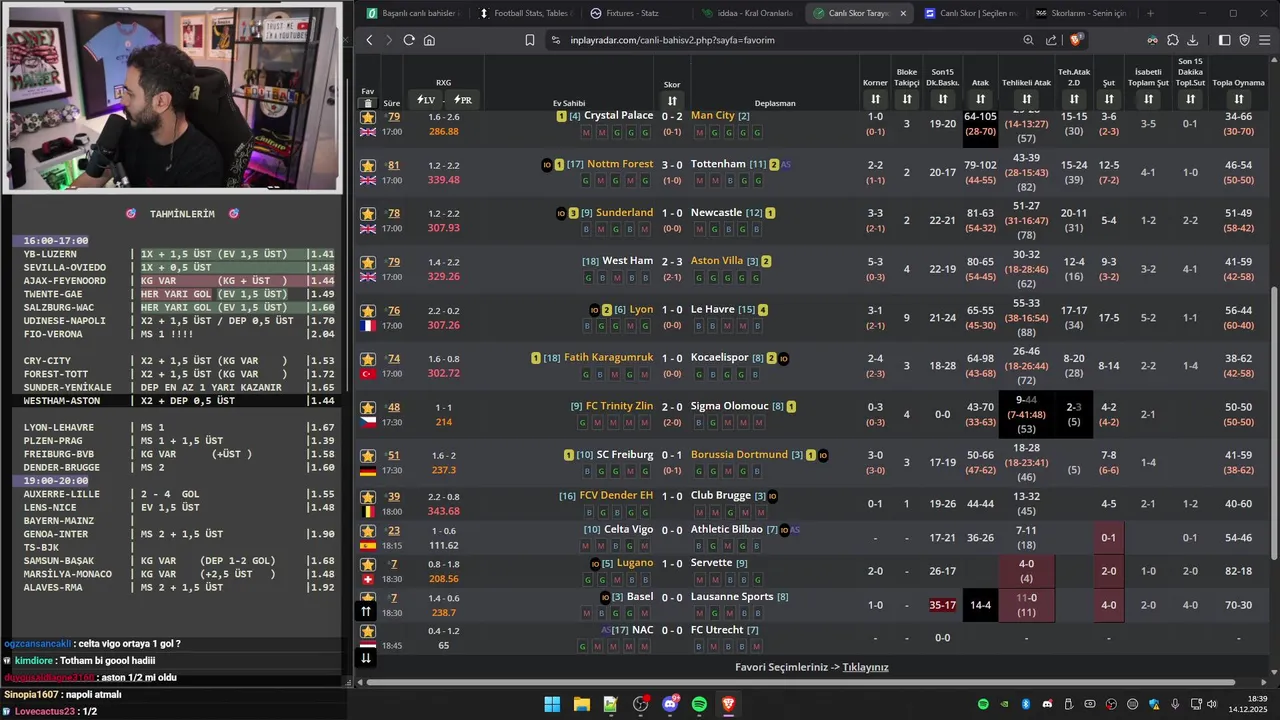Screen dimensions: 1280x720
Task: Go back in the browser
Action: coord(369,40)
